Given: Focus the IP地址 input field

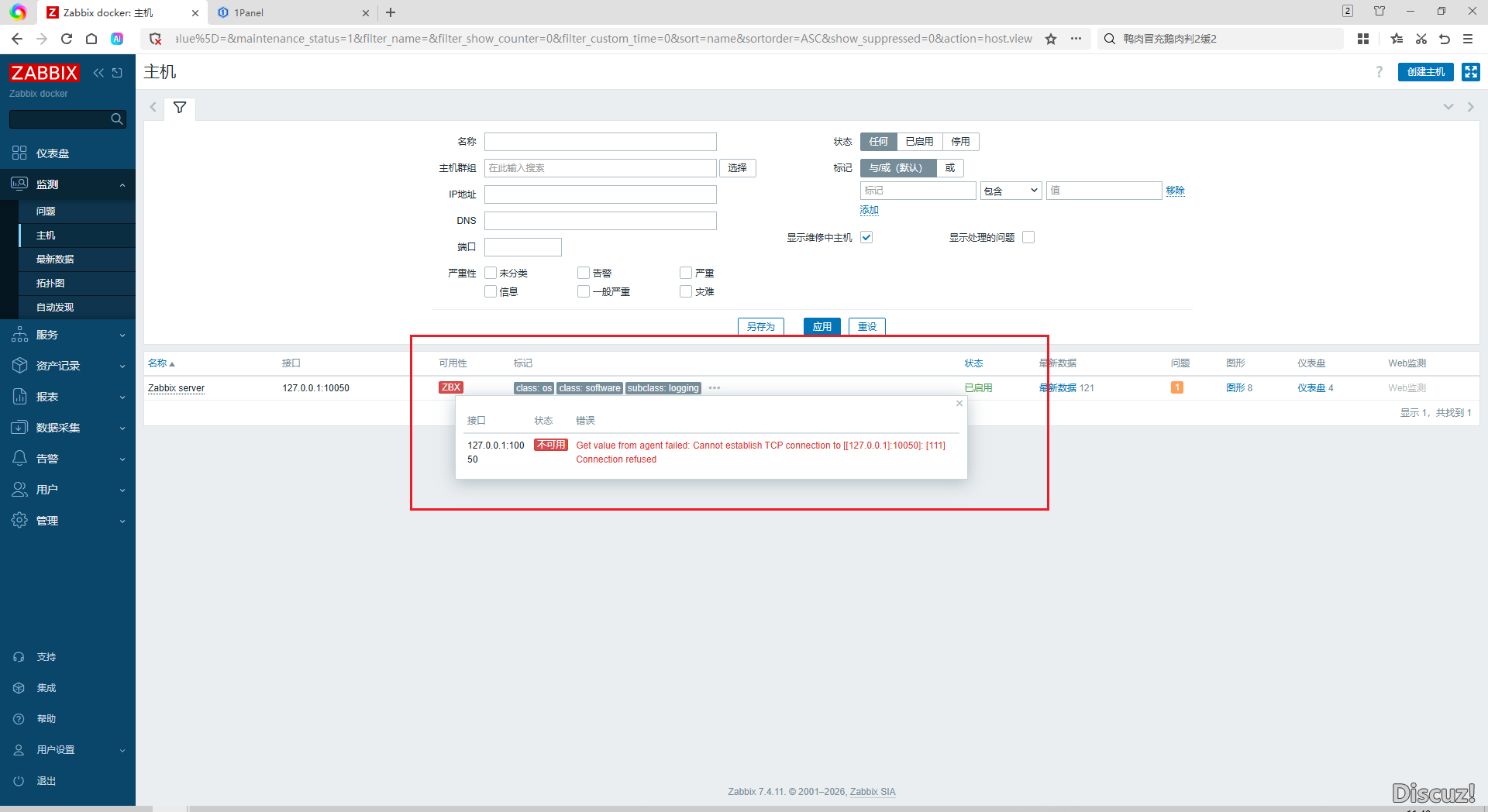Looking at the screenshot, I should [601, 194].
